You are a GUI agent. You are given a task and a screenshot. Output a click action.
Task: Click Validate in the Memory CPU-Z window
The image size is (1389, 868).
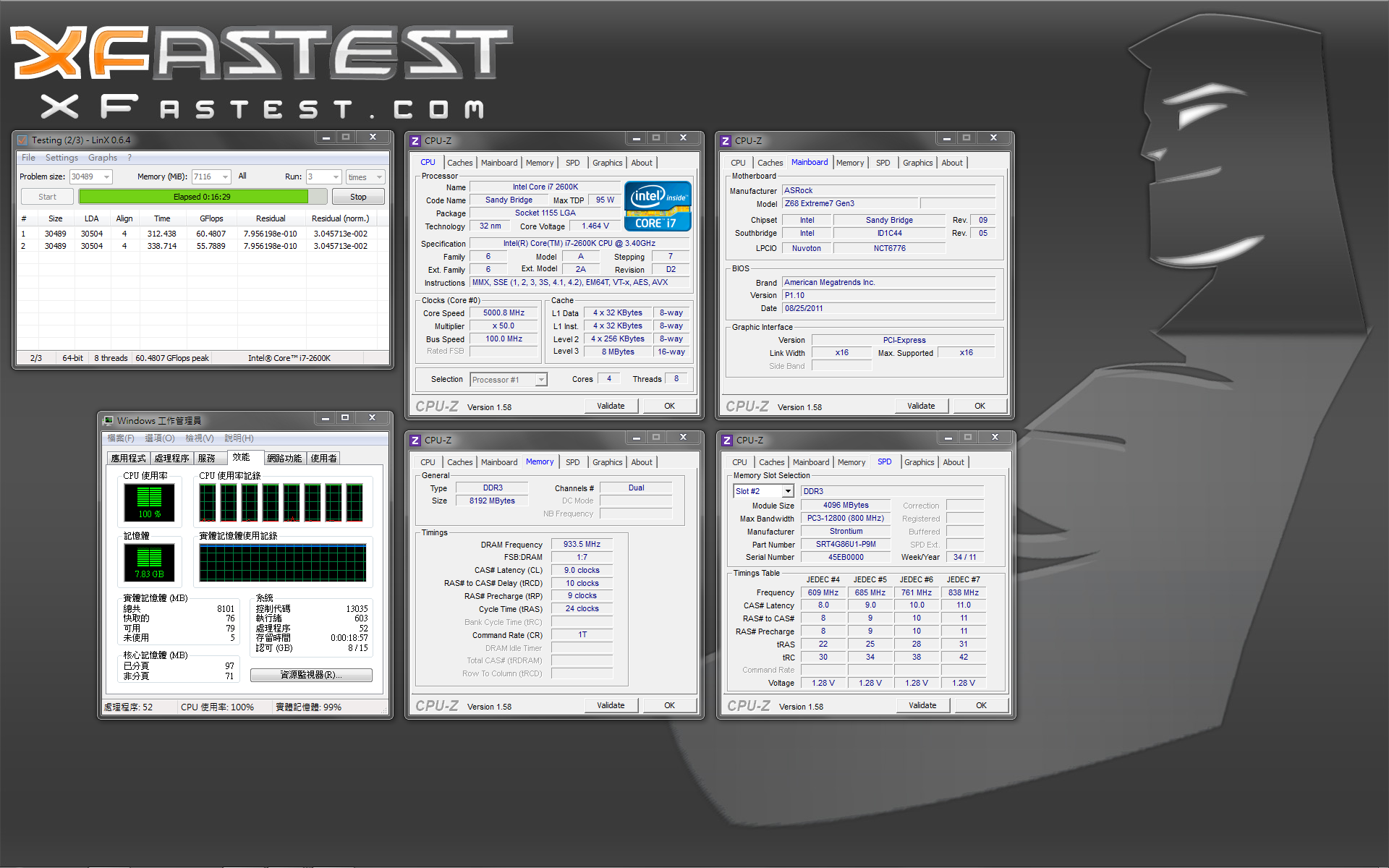click(611, 705)
